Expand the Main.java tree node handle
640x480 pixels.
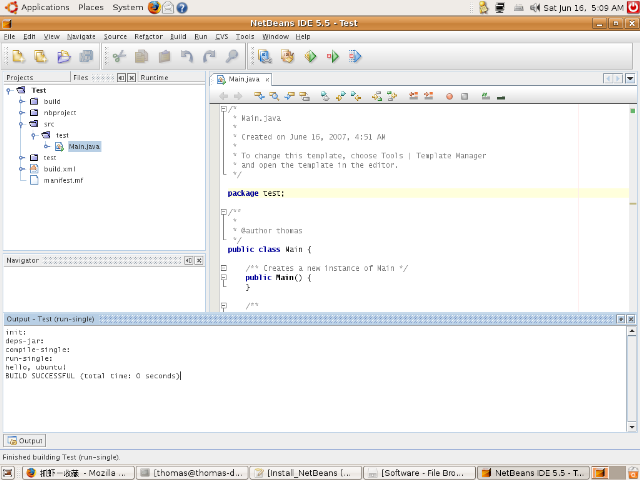[47, 146]
